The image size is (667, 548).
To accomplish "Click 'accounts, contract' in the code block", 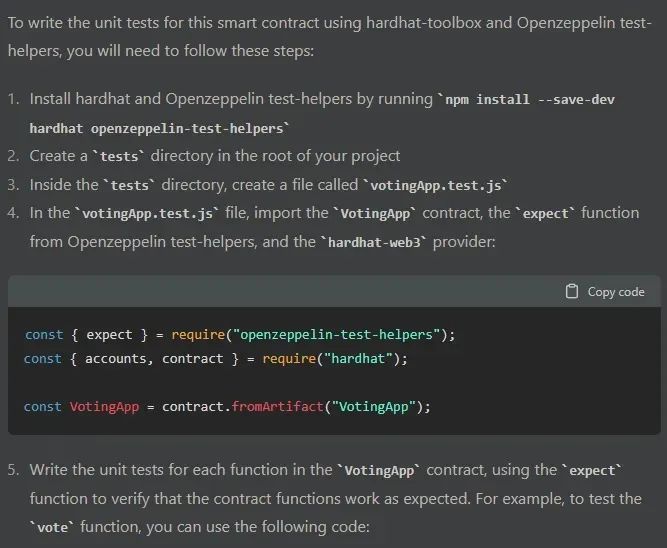I will pos(154,359).
